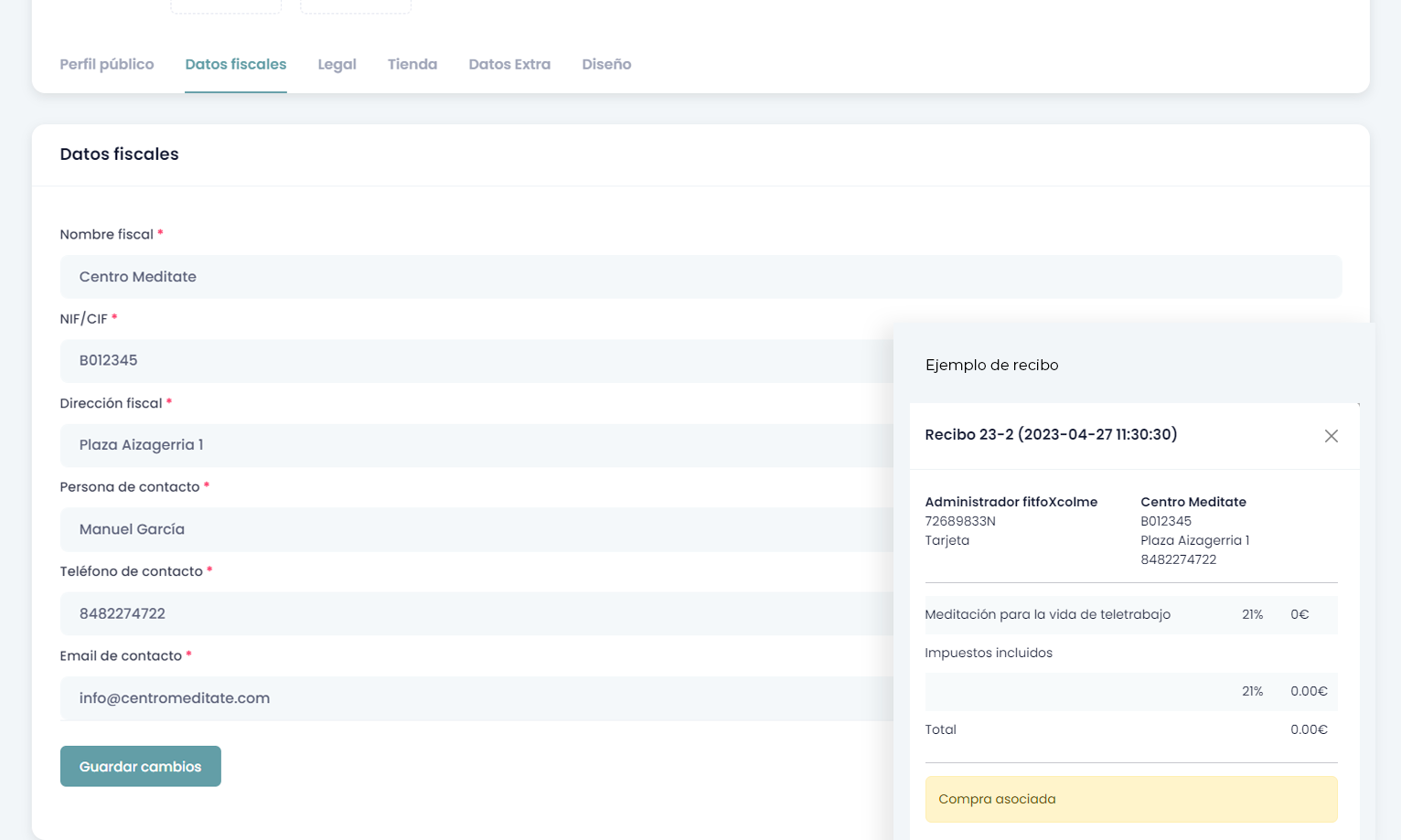Click the Compra asociada yellow banner
The height and width of the screenshot is (840, 1401).
1130,799
